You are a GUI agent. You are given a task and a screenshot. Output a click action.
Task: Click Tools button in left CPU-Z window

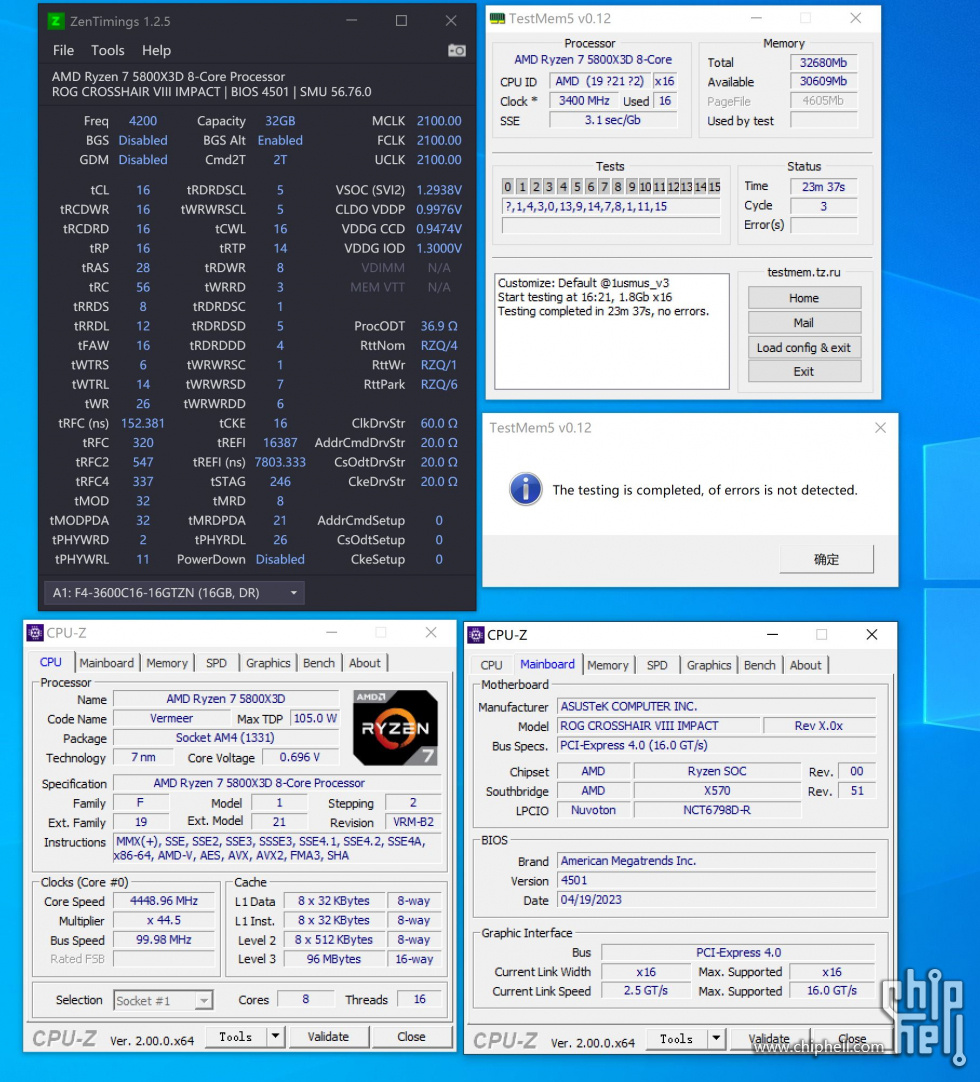coord(236,1036)
